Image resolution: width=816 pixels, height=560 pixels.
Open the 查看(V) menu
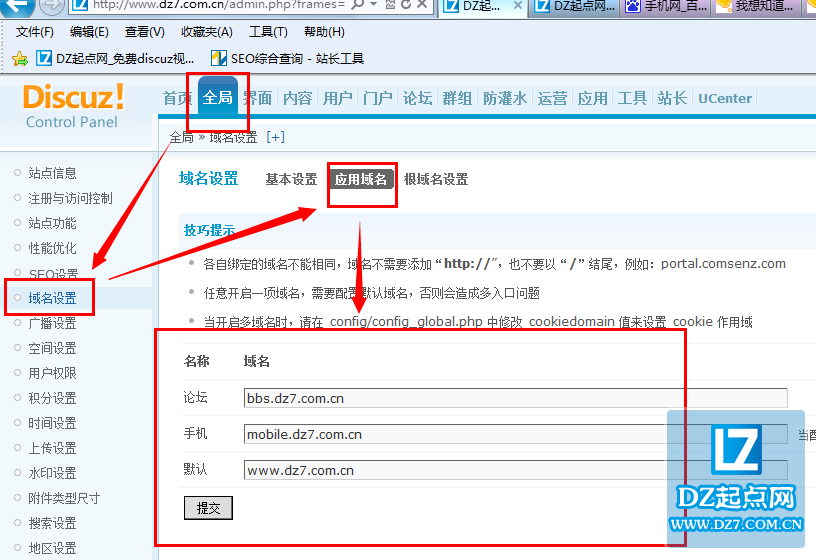point(145,32)
